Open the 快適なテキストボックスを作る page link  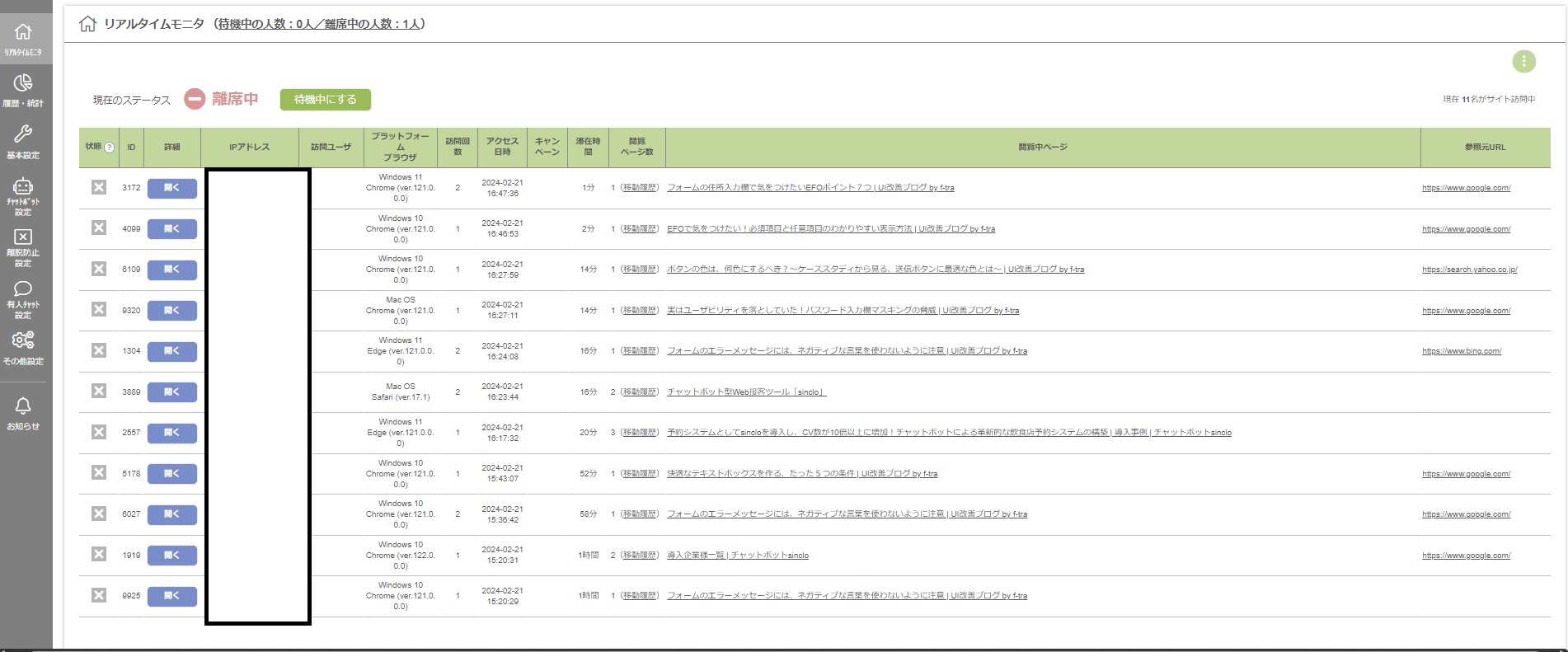point(802,474)
